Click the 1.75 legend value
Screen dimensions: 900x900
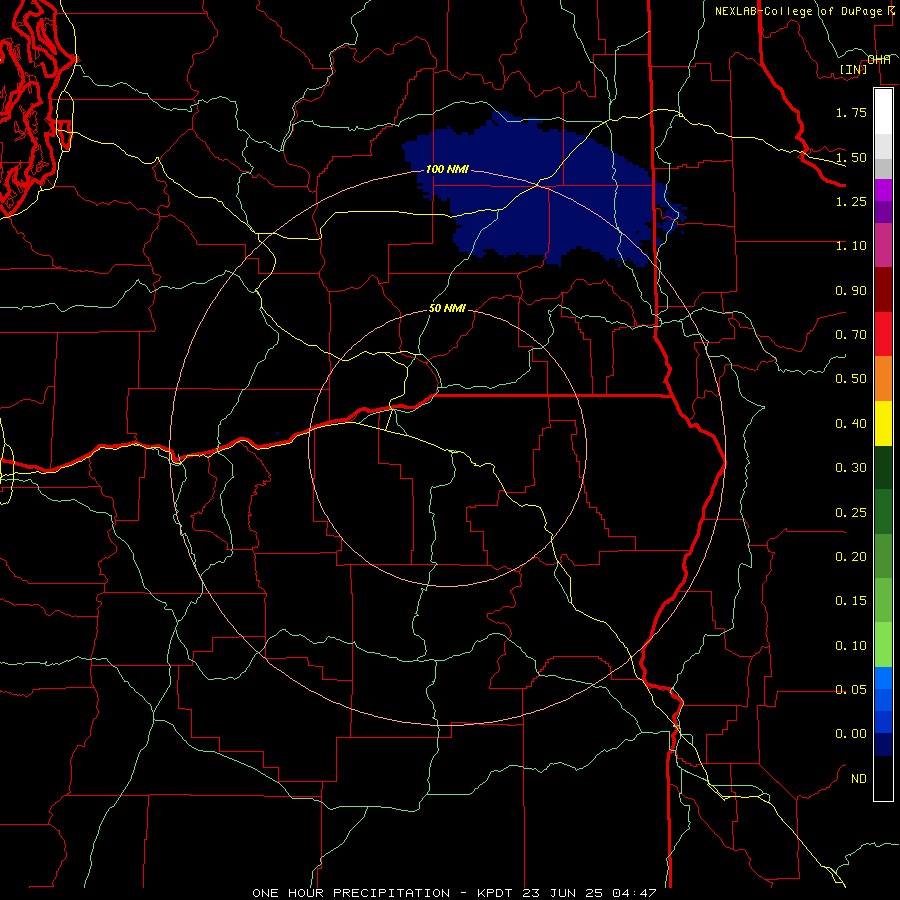(851, 112)
